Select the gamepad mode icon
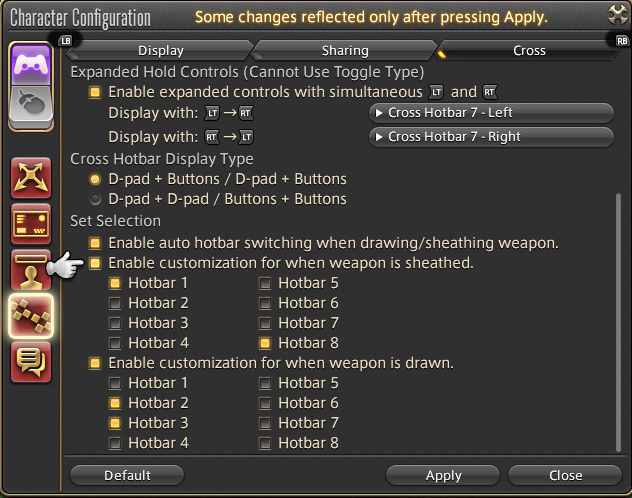This screenshot has height=498, width=632. tap(31, 65)
